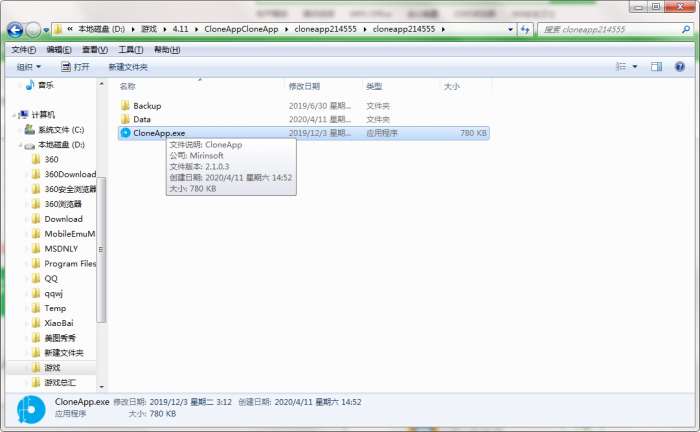Select the qqwj folder
Screen dimensions: 700x432
[x=54, y=293]
